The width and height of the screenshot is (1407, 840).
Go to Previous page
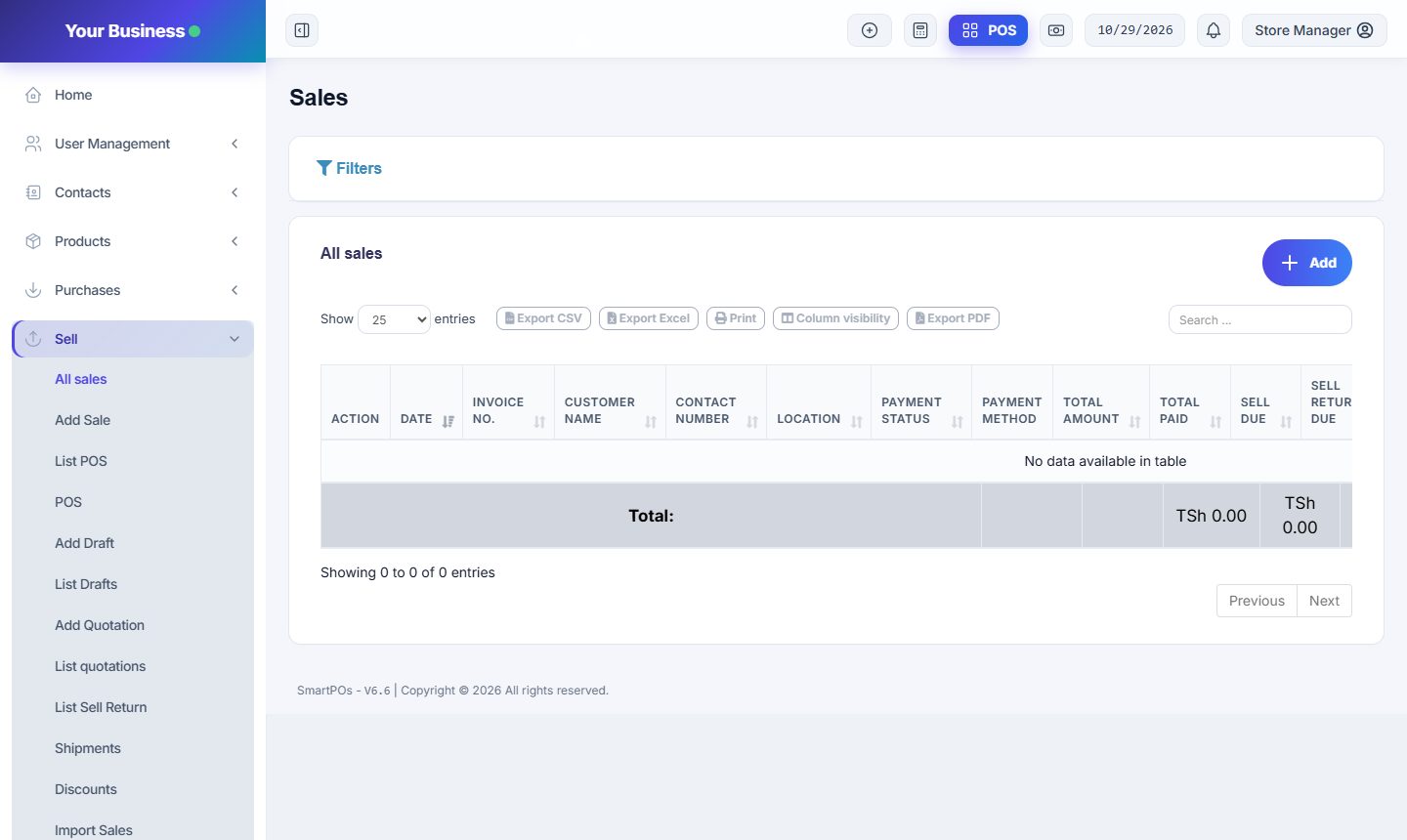[x=1257, y=601]
